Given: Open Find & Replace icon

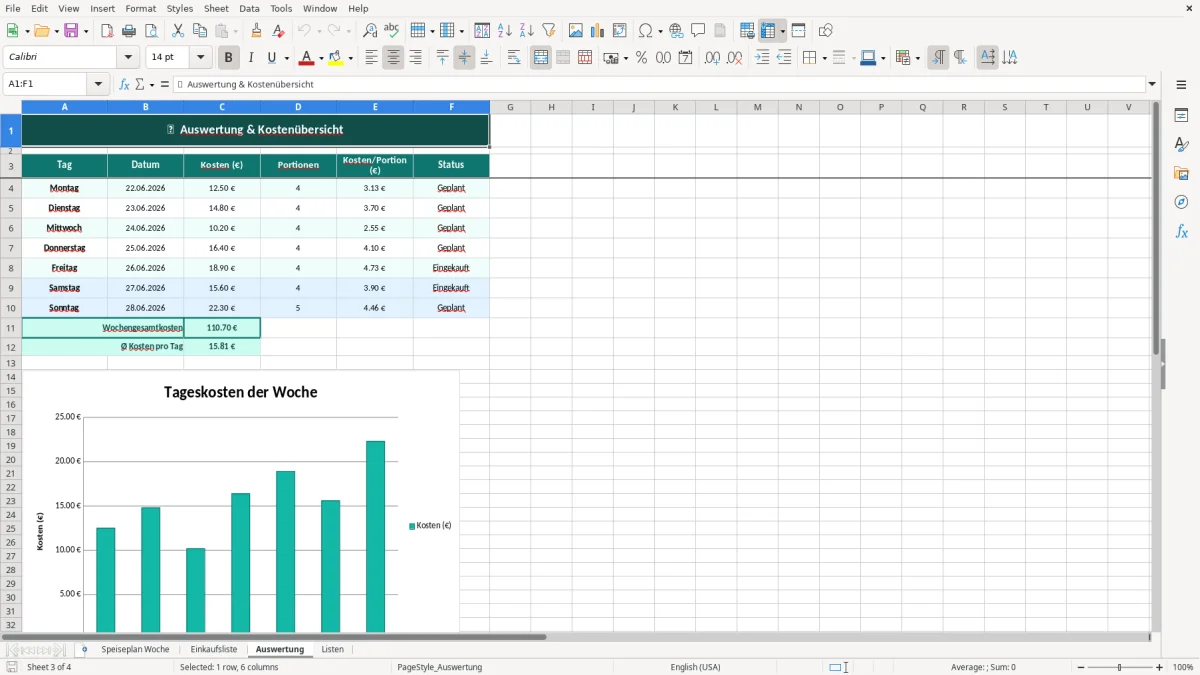Looking at the screenshot, I should 370,31.
